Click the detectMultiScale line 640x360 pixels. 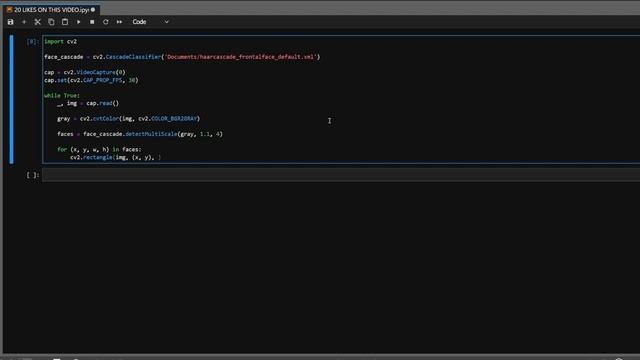pyautogui.click(x=140, y=134)
